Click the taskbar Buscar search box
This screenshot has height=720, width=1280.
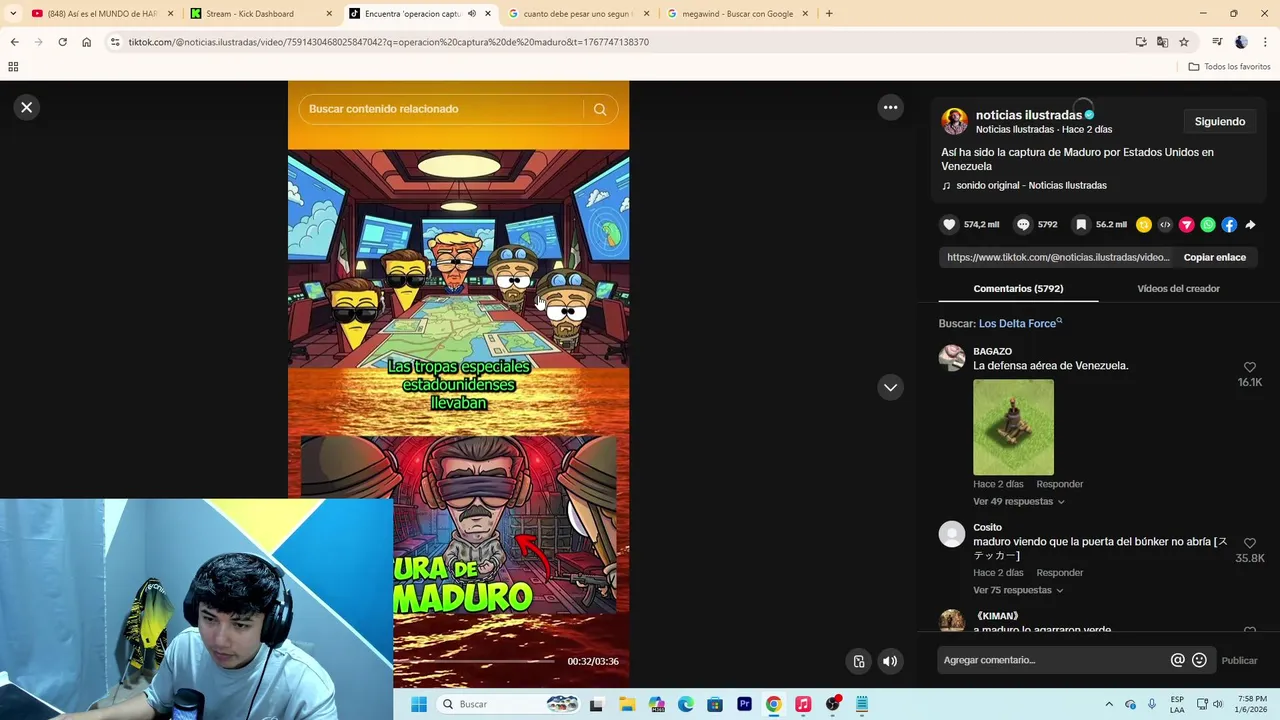510,704
